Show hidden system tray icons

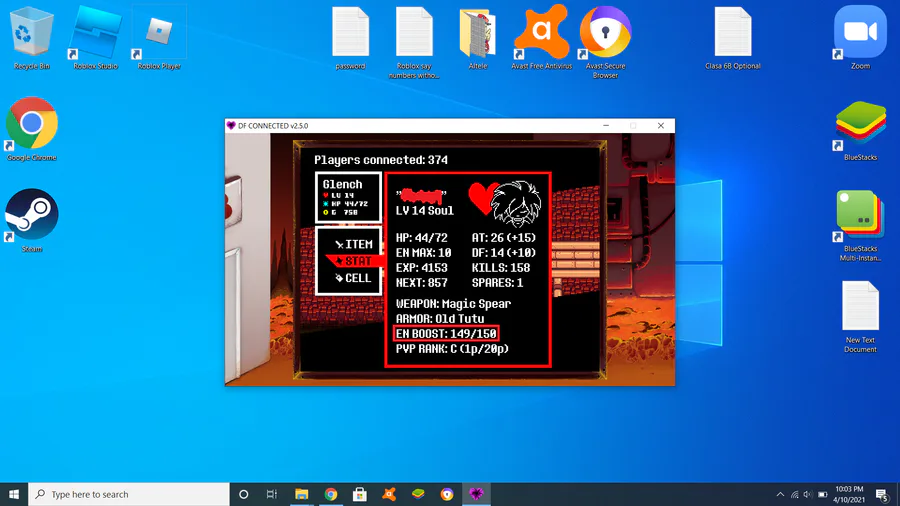click(780, 494)
